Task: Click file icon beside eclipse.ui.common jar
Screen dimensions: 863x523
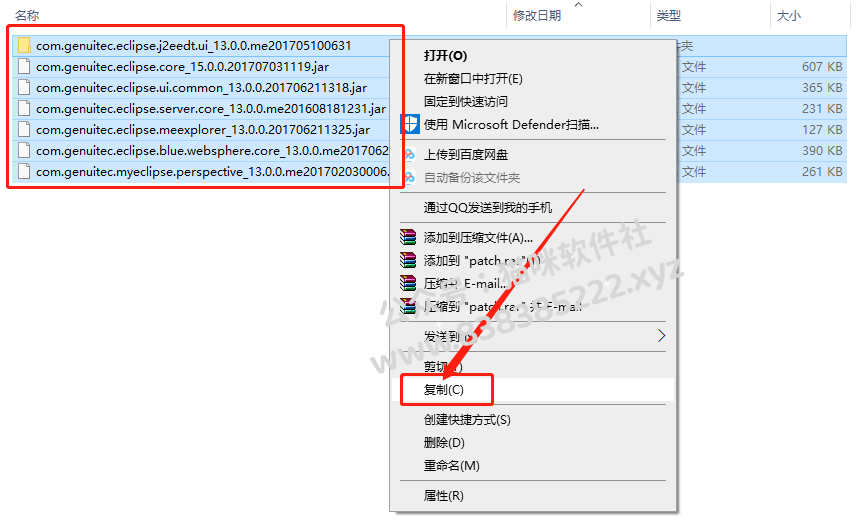Action: point(24,88)
